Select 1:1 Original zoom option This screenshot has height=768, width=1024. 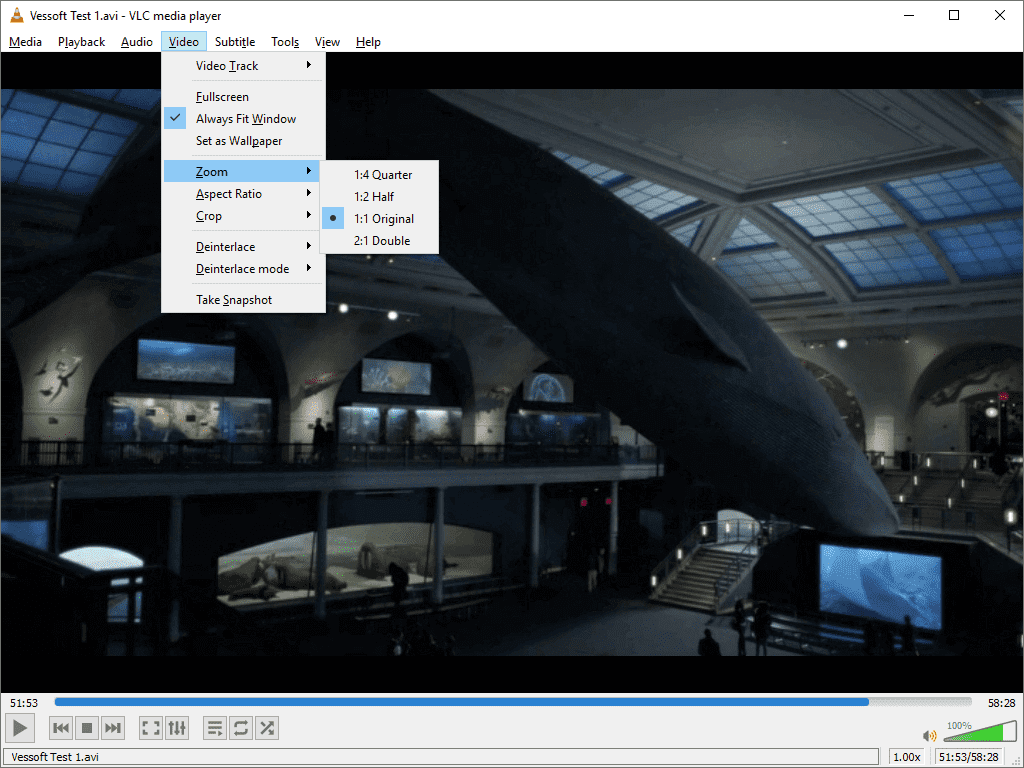tap(379, 219)
